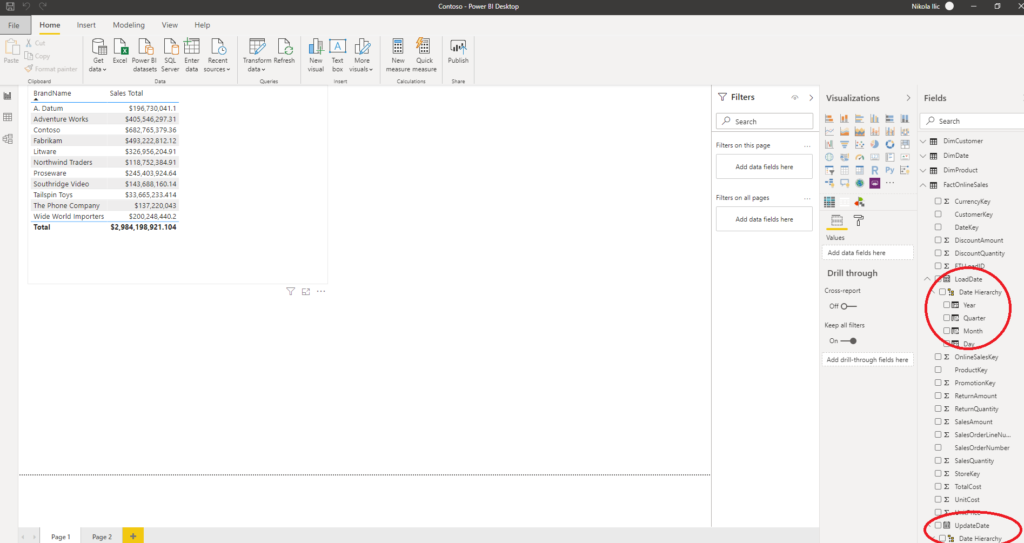Sort by the BrandName column header
The height and width of the screenshot is (543, 1024).
coord(52,93)
